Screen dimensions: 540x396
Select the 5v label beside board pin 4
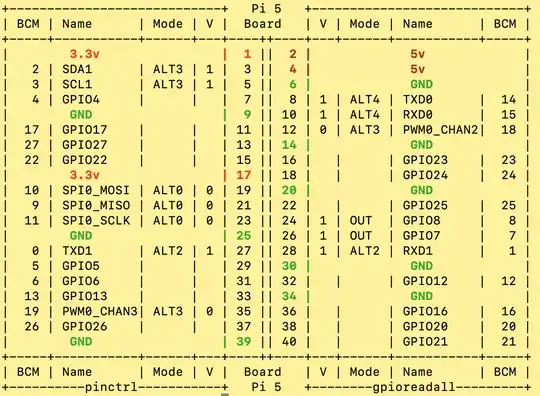pyautogui.click(x=418, y=69)
